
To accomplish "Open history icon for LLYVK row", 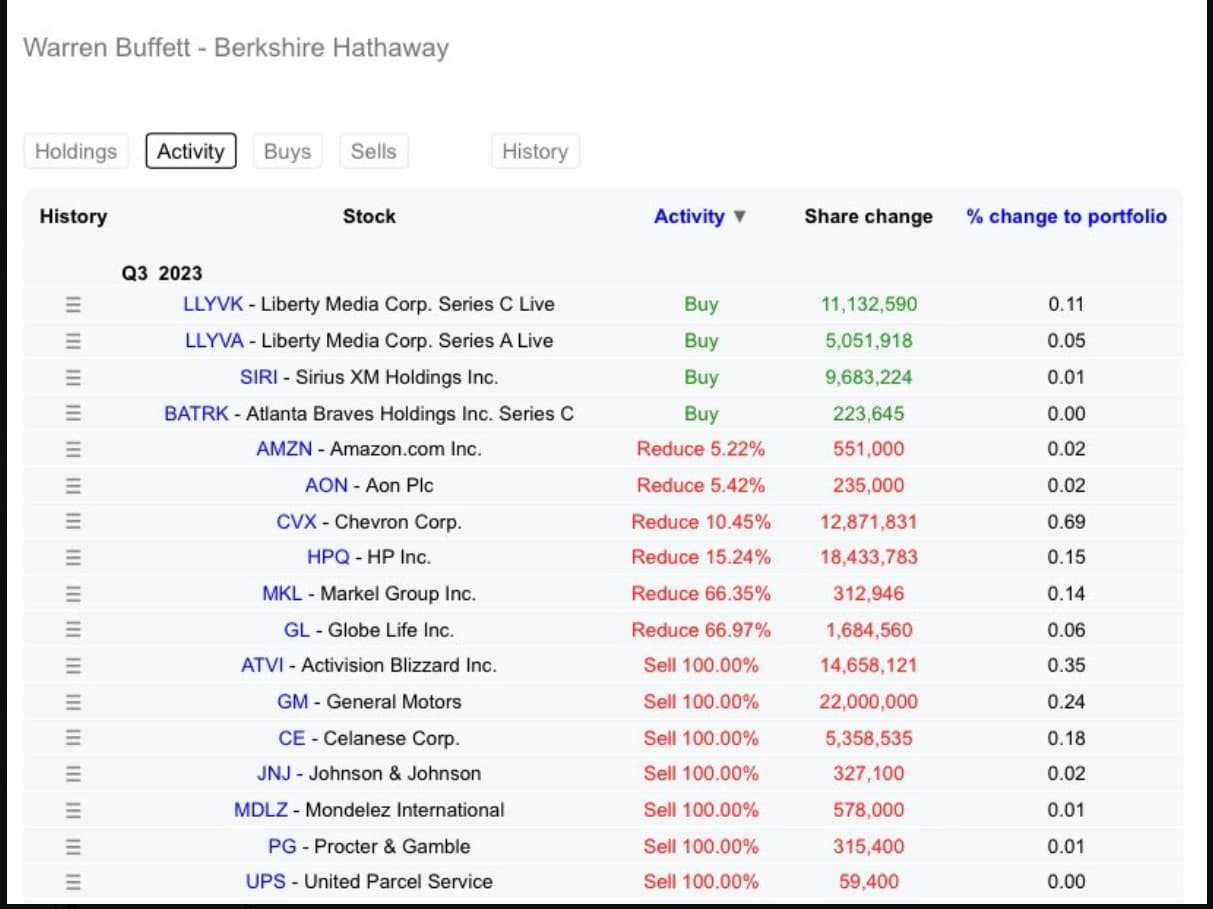I will click(x=73, y=305).
